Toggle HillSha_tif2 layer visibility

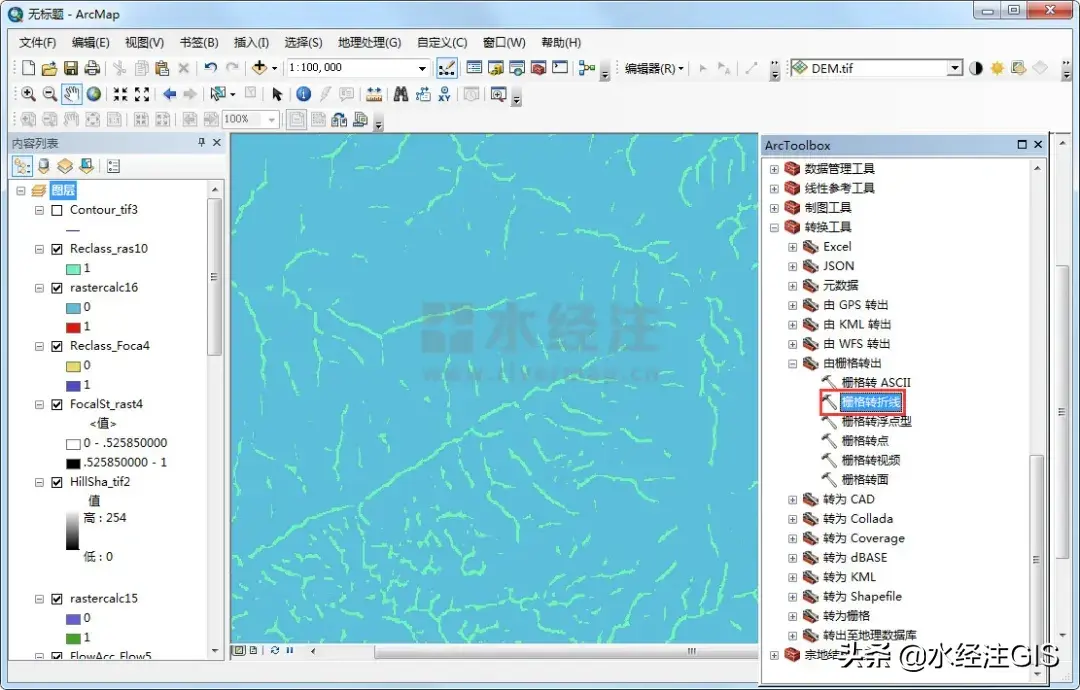click(x=57, y=482)
